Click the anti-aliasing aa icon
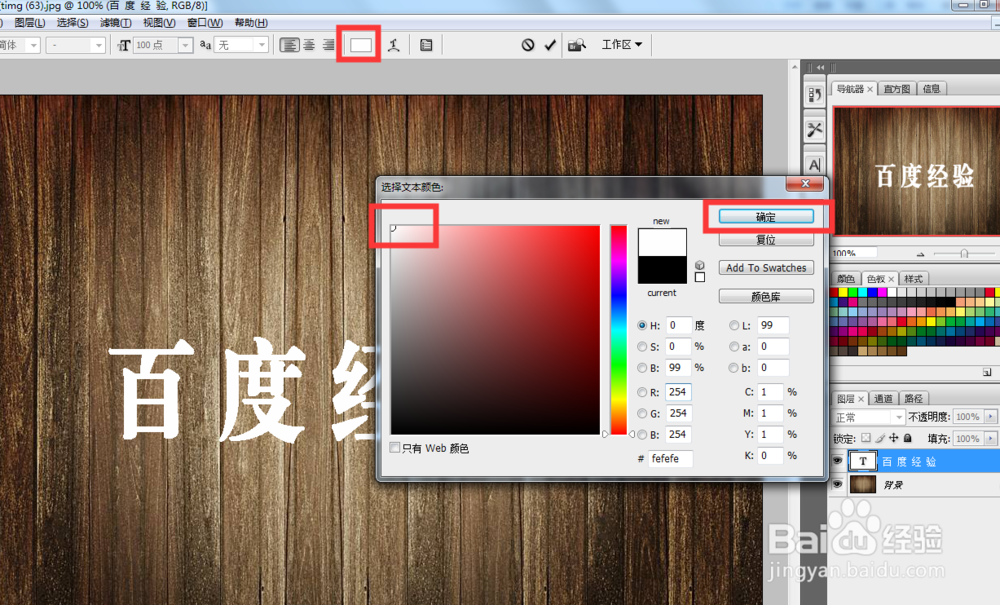Image resolution: width=1000 pixels, height=605 pixels. (205, 45)
